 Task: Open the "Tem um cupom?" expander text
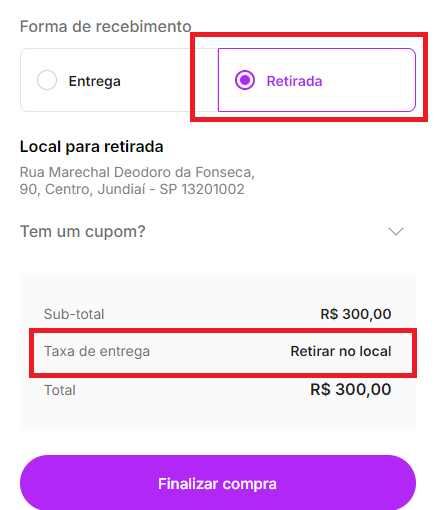tap(83, 231)
